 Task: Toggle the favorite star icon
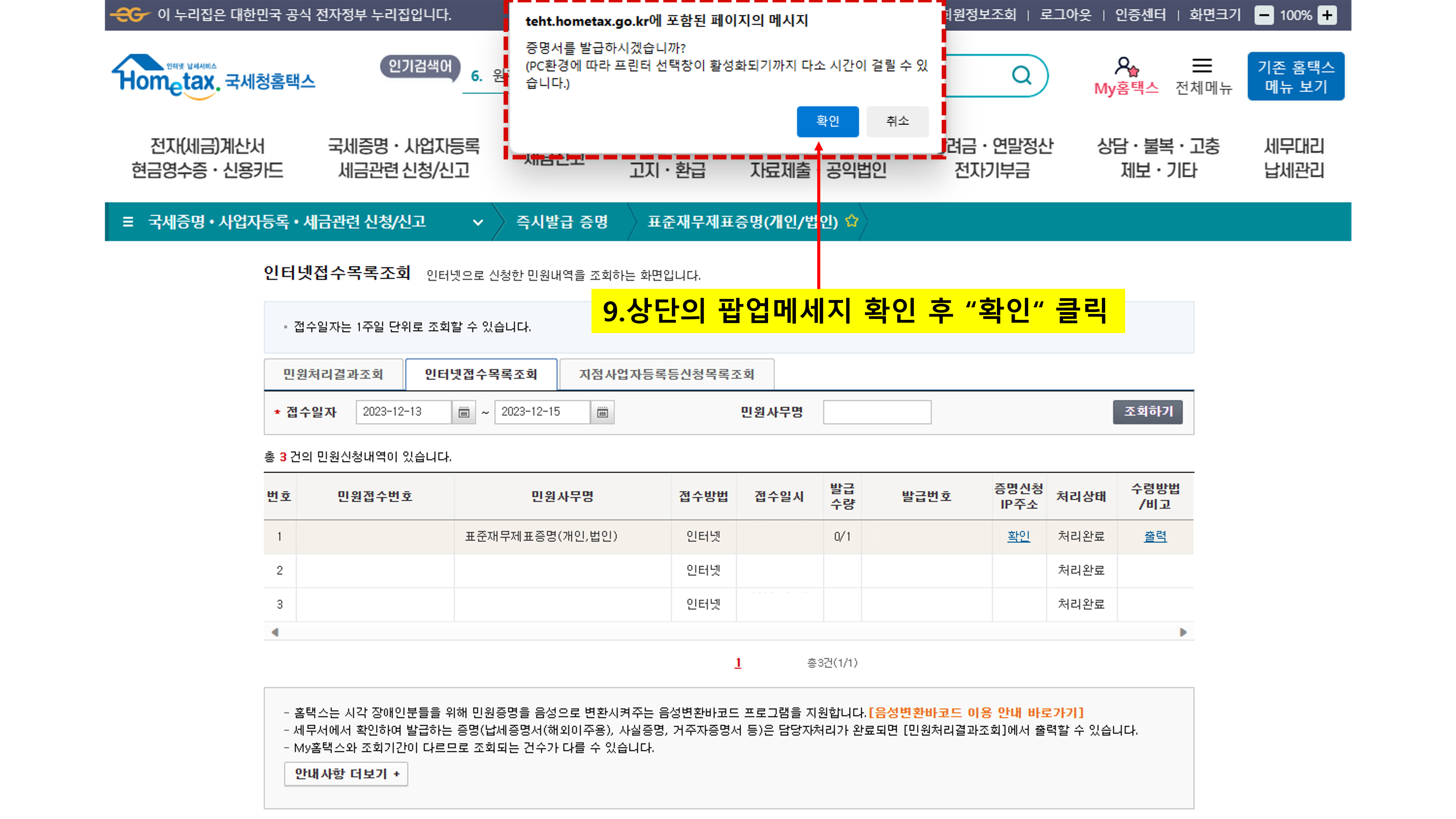click(852, 221)
